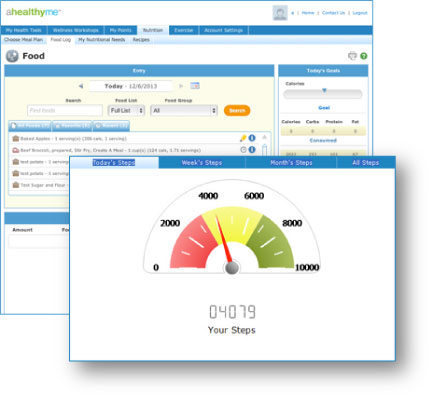Viewport: 433px width, 400px height.
Task: Open the Exercise menu tab
Action: [184, 30]
